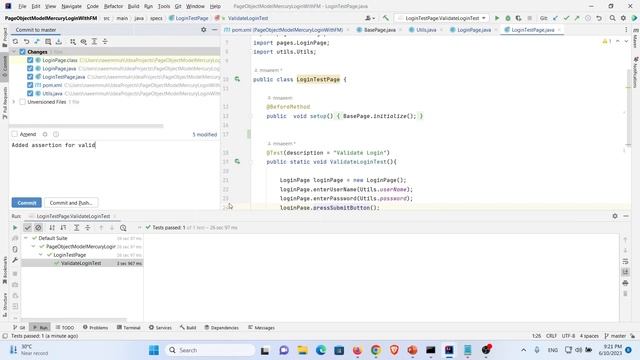Toggle Show Ignored tests button
The width and height of the screenshot is (640, 360).
pyautogui.click(x=38, y=228)
